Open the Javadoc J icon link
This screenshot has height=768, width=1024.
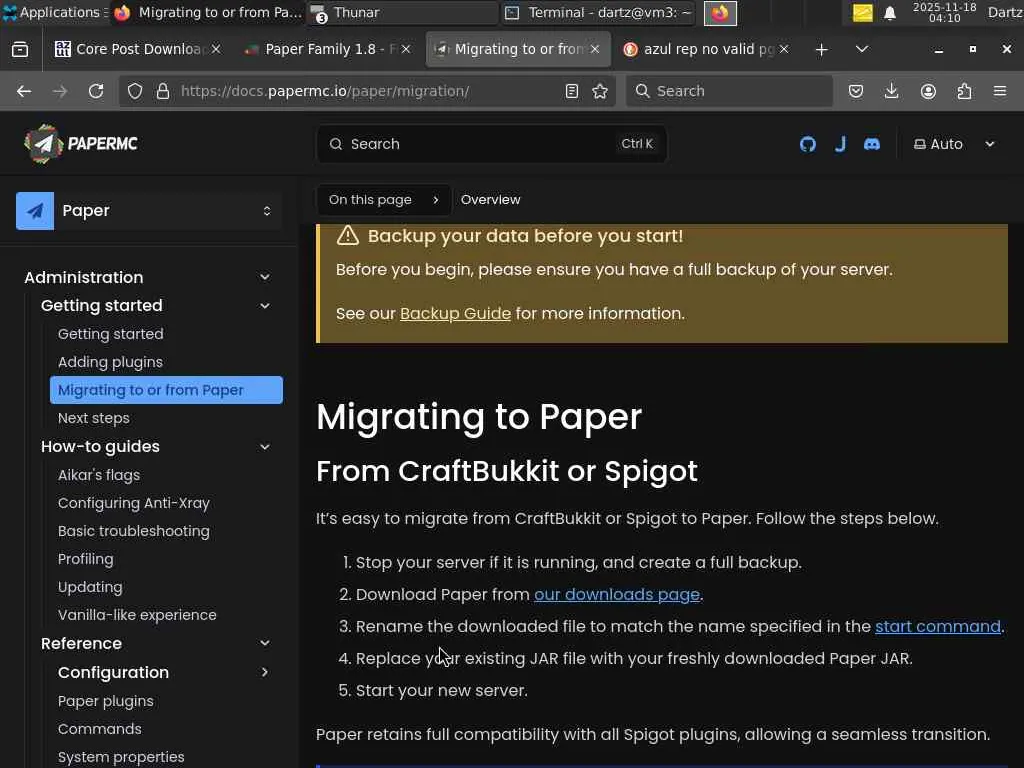click(840, 144)
